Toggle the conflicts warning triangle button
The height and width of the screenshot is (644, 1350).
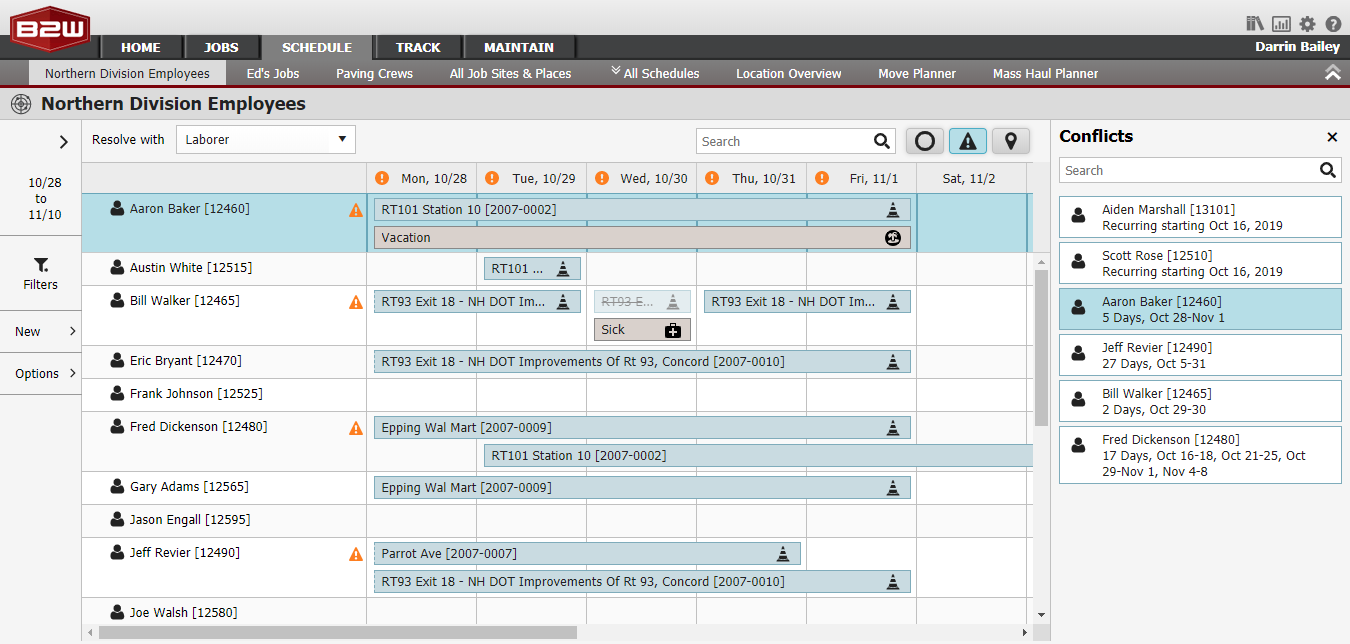coord(967,141)
